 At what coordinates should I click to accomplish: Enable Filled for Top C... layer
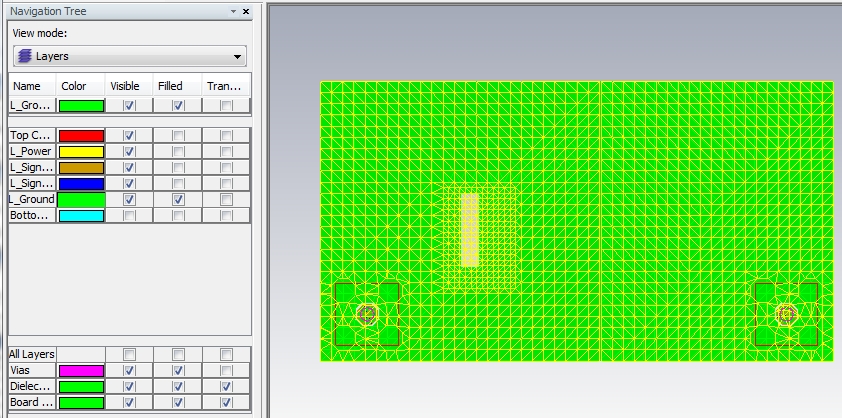[x=178, y=135]
